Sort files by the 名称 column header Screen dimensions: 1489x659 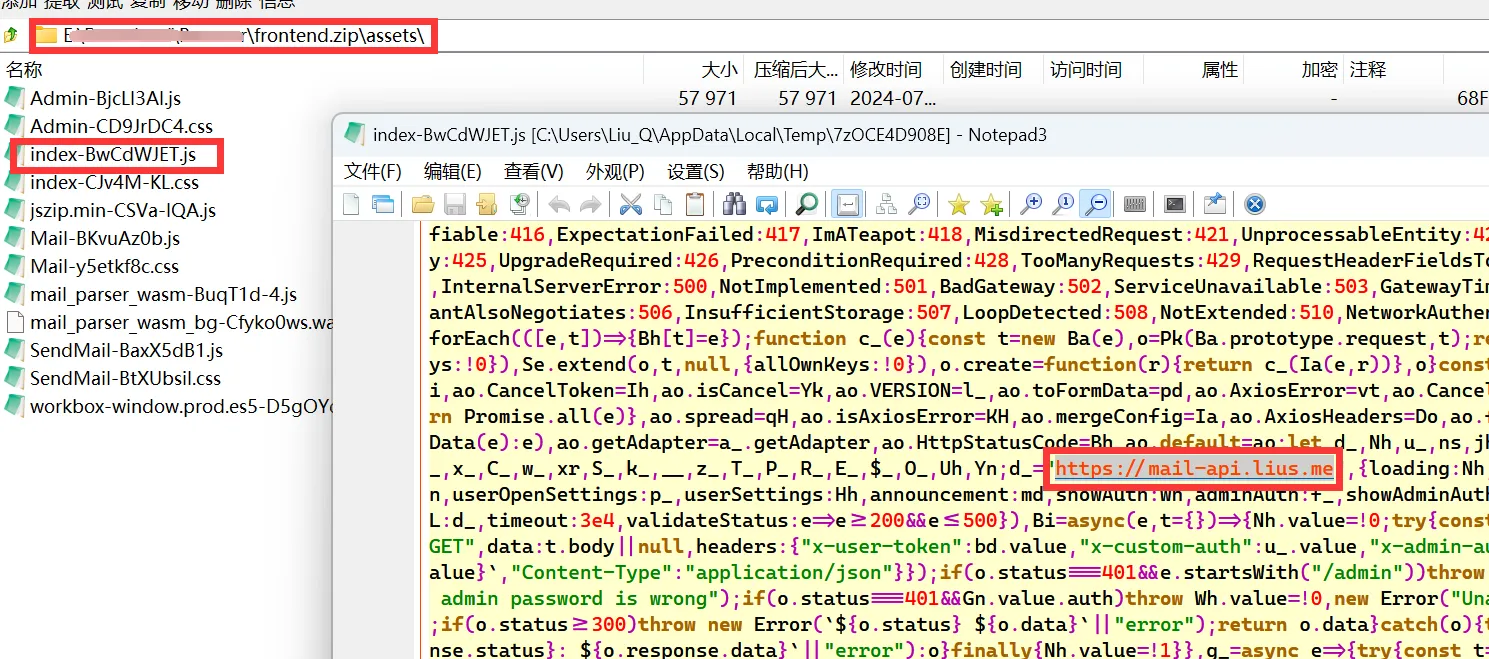[x=25, y=70]
